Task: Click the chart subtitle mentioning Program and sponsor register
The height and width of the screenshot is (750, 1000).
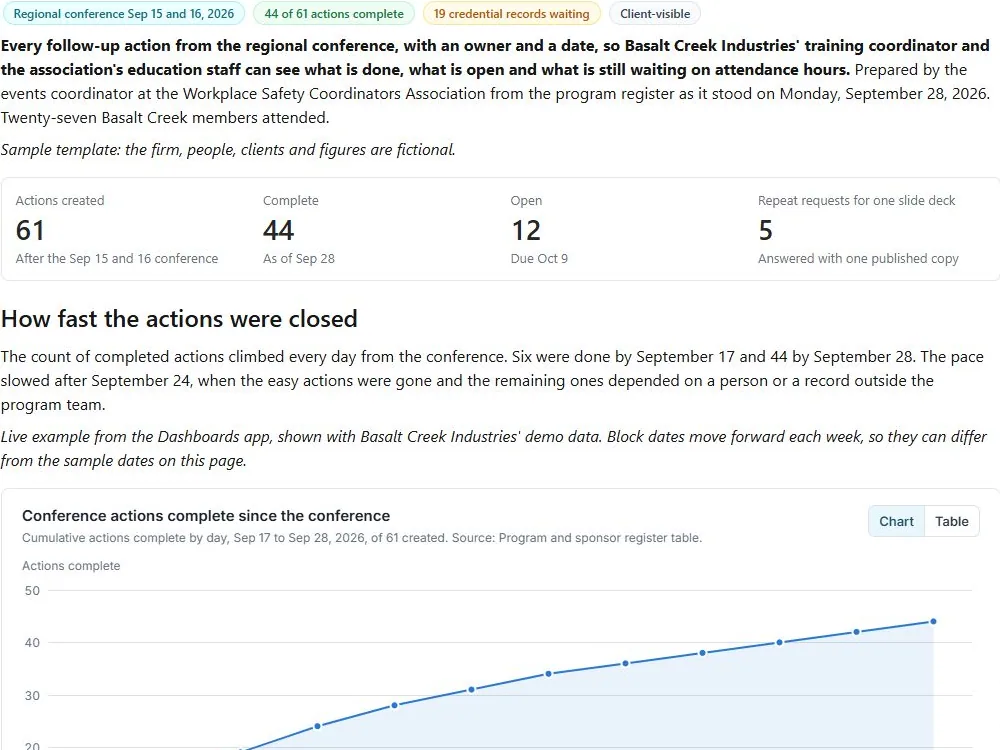Action: pos(362,538)
